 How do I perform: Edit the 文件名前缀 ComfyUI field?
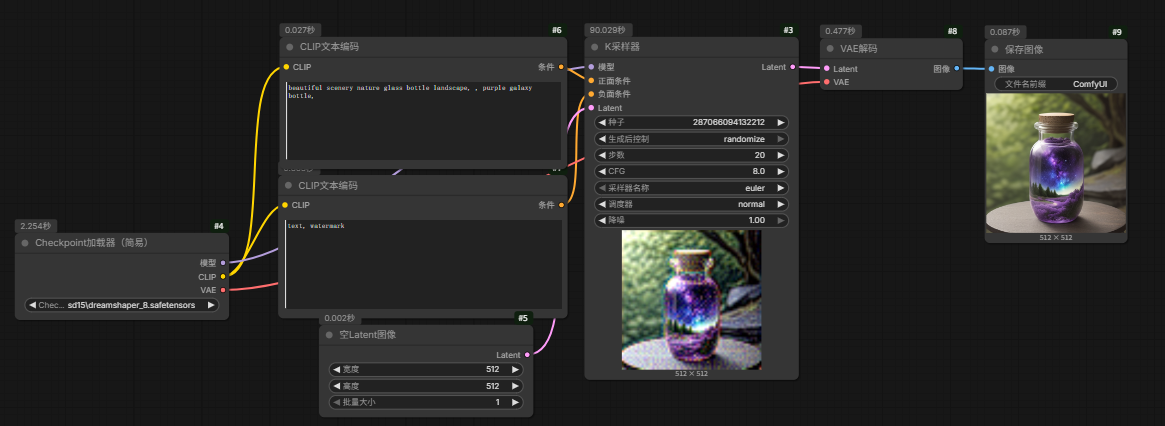pos(1056,84)
